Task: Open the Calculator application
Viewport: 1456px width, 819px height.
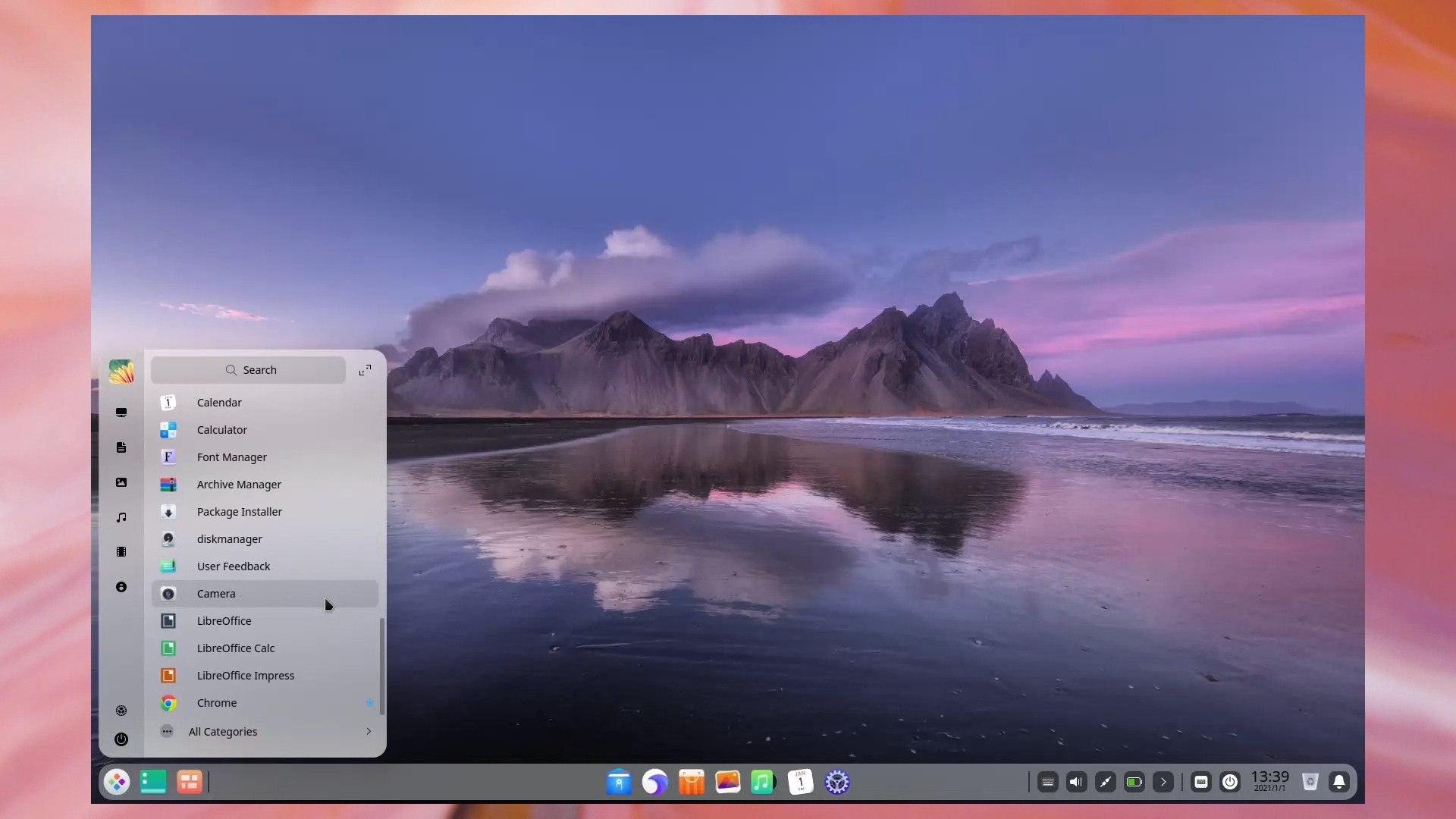Action: tap(222, 429)
